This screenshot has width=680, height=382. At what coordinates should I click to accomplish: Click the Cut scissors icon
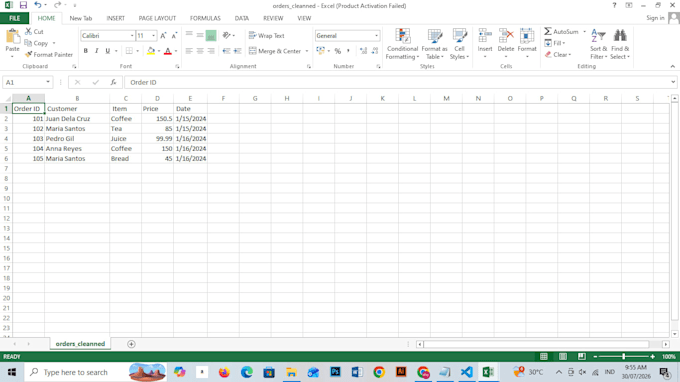tap(29, 32)
